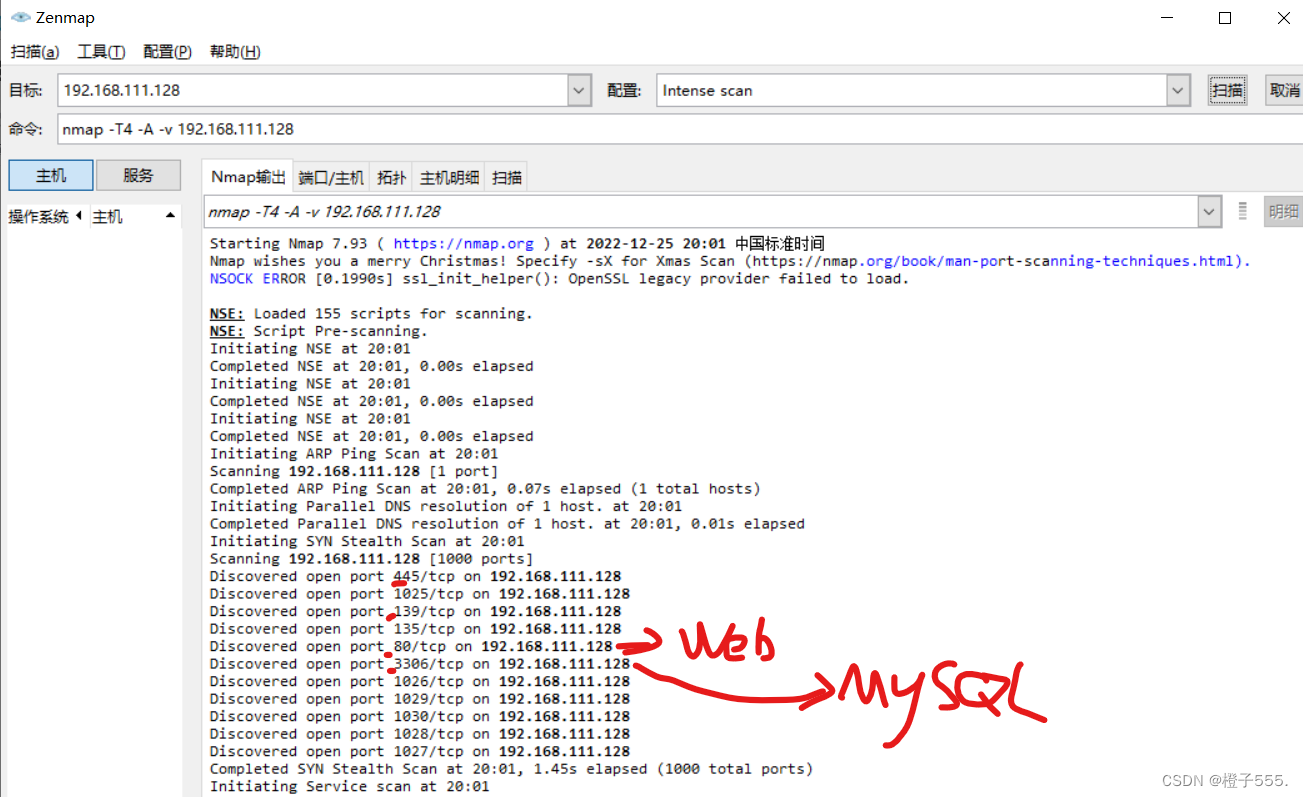Click 'Completed ARP Ping Scan' output line

pyautogui.click(x=485, y=488)
